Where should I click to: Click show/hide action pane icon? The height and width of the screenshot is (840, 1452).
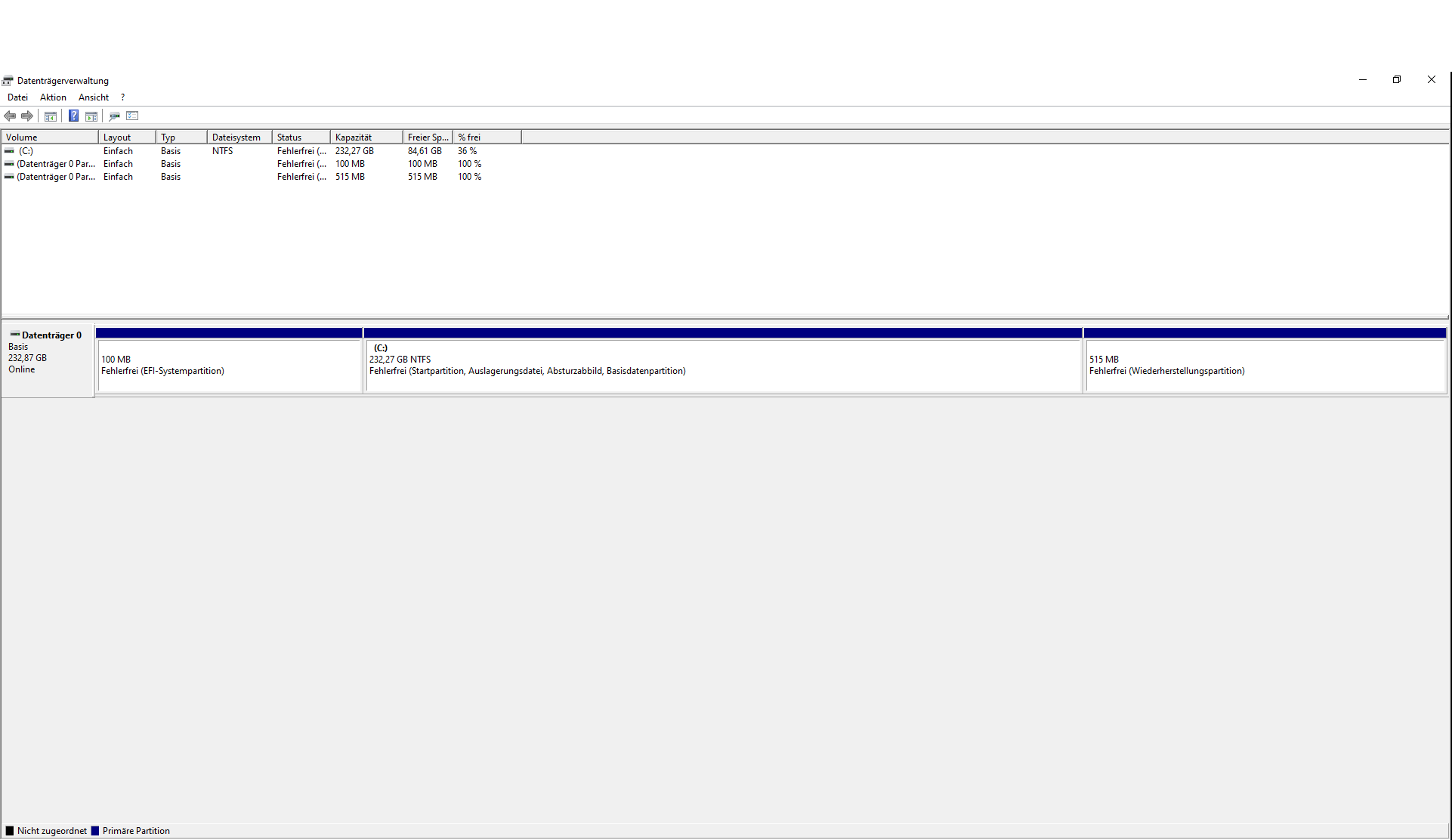click(91, 116)
